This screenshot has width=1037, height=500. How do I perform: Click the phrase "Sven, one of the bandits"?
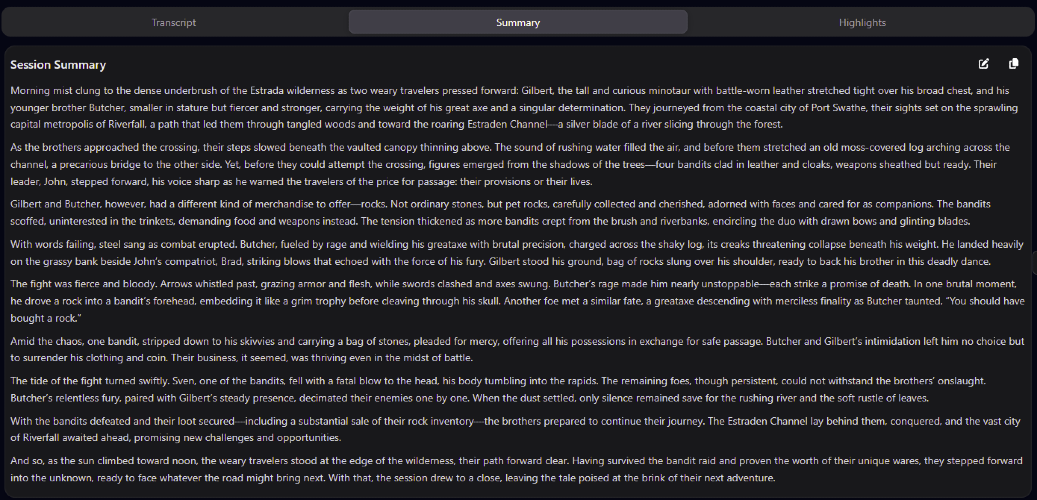[x=230, y=381]
